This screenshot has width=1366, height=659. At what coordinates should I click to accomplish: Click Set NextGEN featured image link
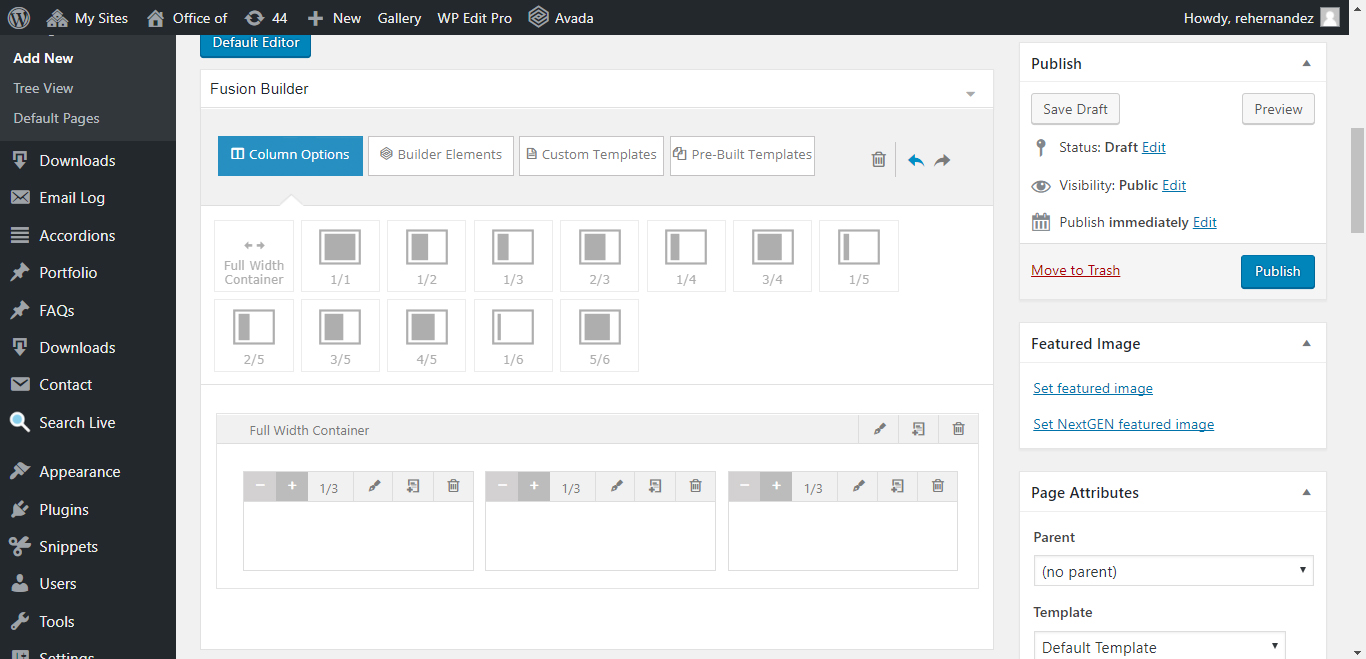(1123, 424)
